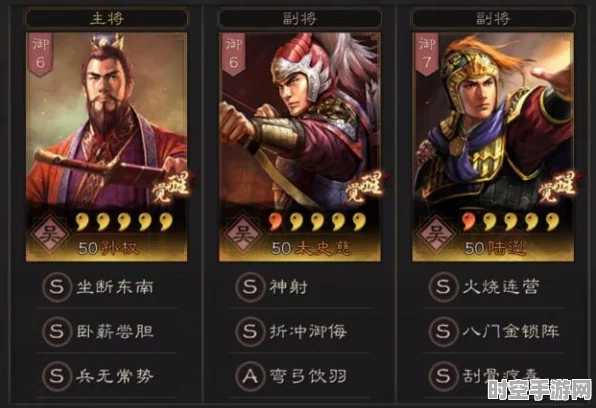The height and width of the screenshot is (408, 596).
Task: Click the A rank icon beside 弯弓饮羽
Action: [250, 376]
